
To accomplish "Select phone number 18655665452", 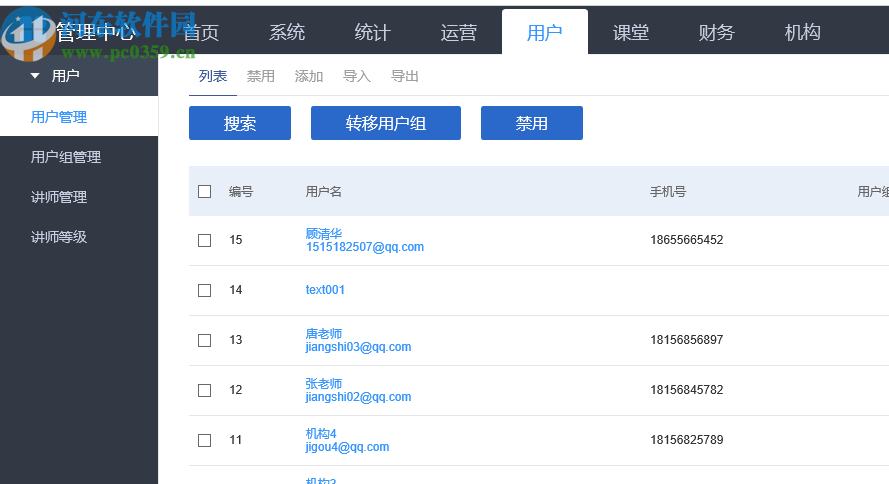I will (x=687, y=240).
